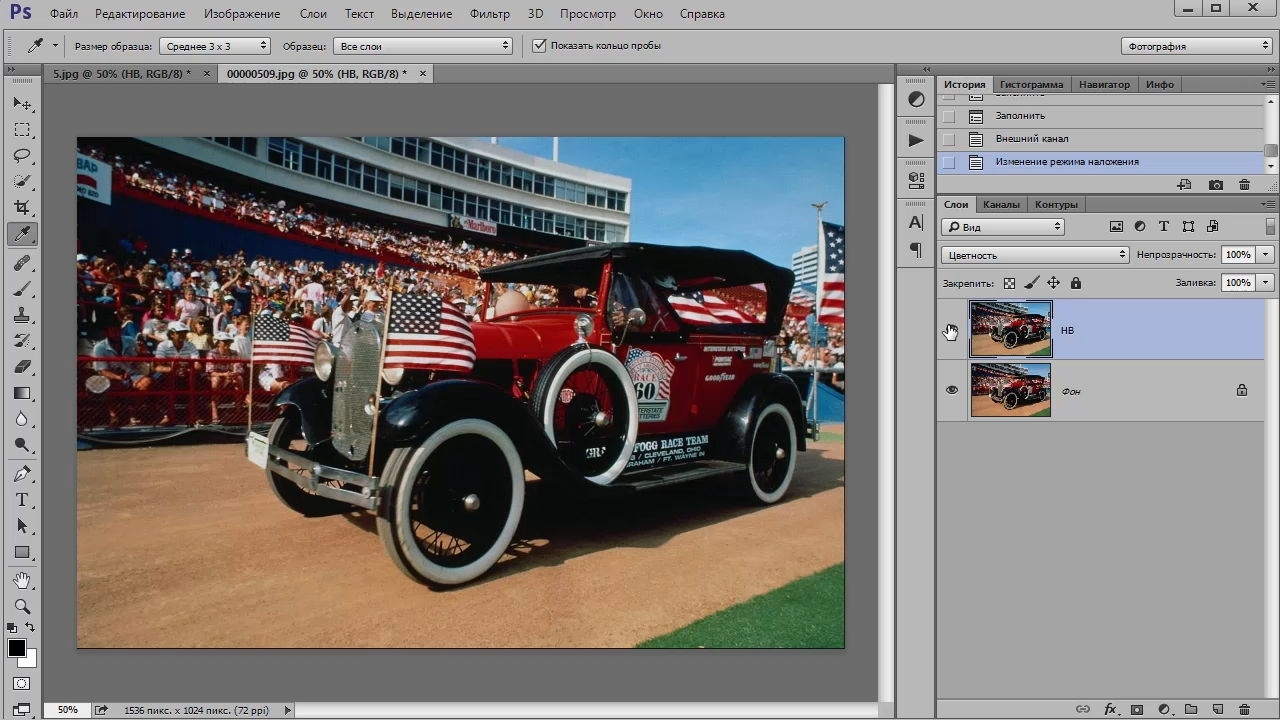Select the Clone Stamp tool
Viewport: 1280px width, 720px height.
tap(22, 315)
